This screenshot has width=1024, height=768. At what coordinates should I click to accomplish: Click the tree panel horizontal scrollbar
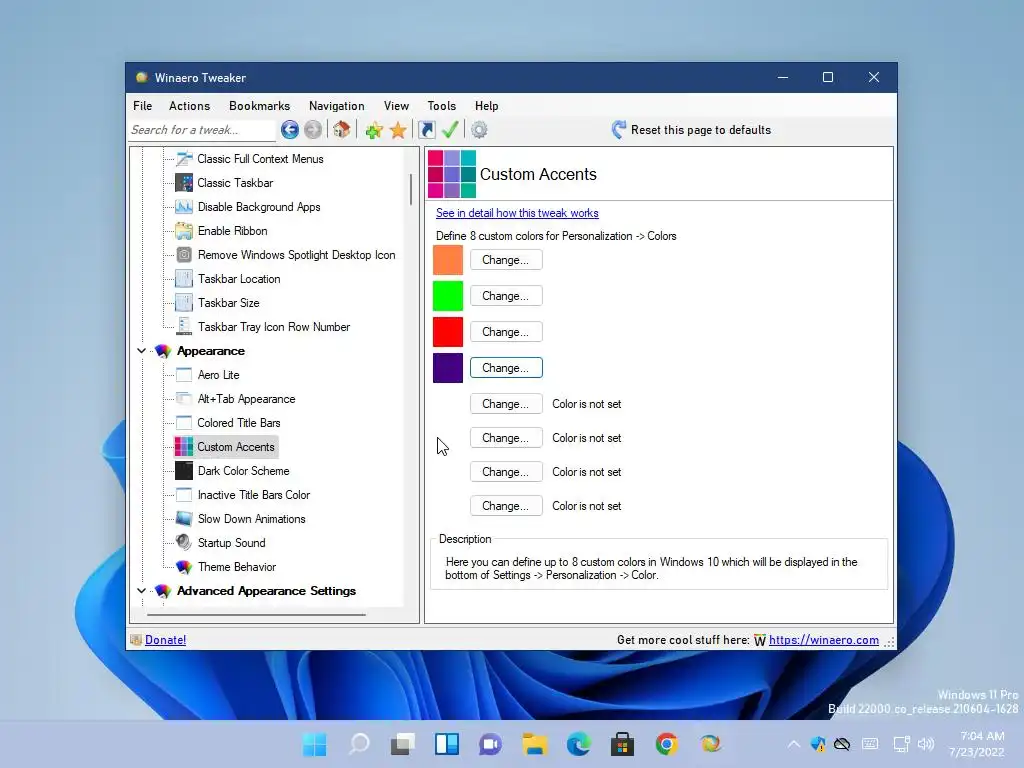click(x=256, y=615)
